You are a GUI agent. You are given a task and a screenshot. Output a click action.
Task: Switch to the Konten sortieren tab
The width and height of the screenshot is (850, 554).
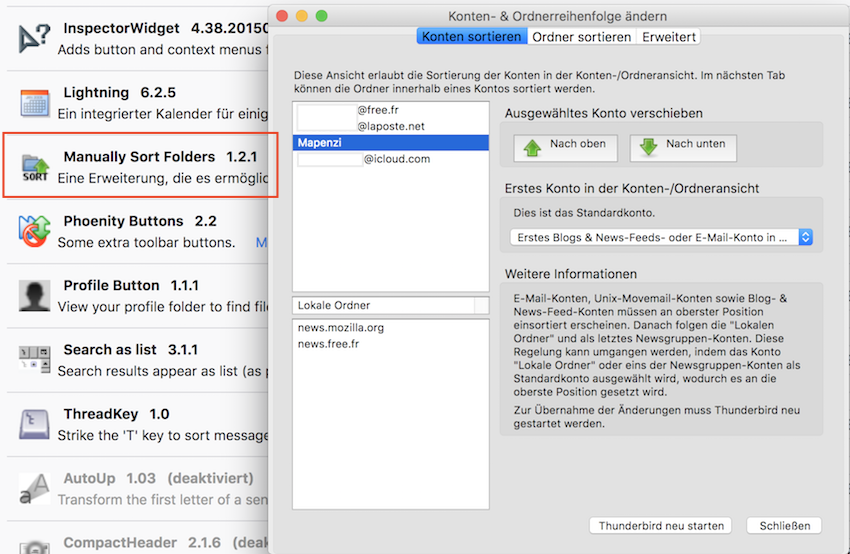tap(472, 37)
